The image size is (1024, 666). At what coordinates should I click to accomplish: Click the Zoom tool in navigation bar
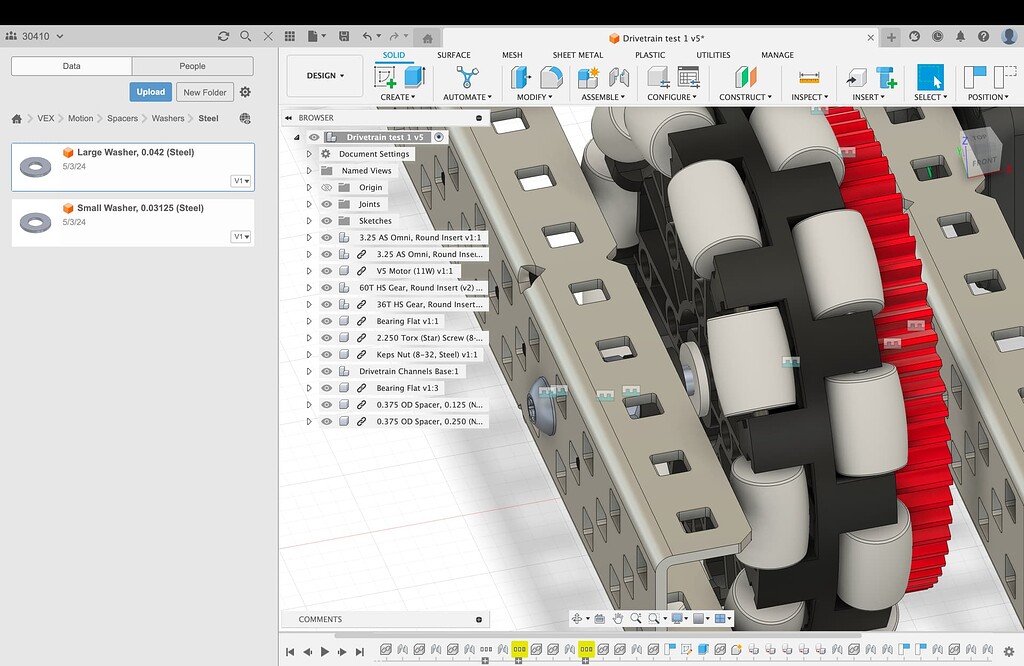point(637,619)
